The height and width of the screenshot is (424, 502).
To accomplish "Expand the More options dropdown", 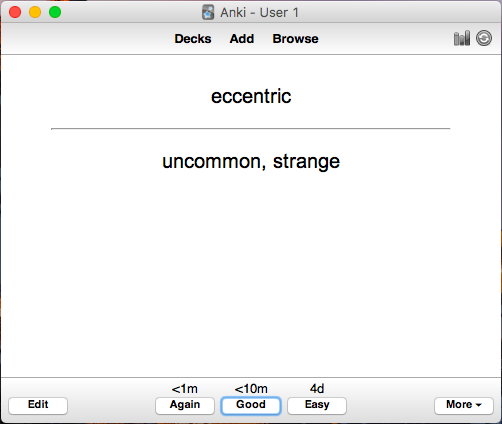I will [464, 406].
